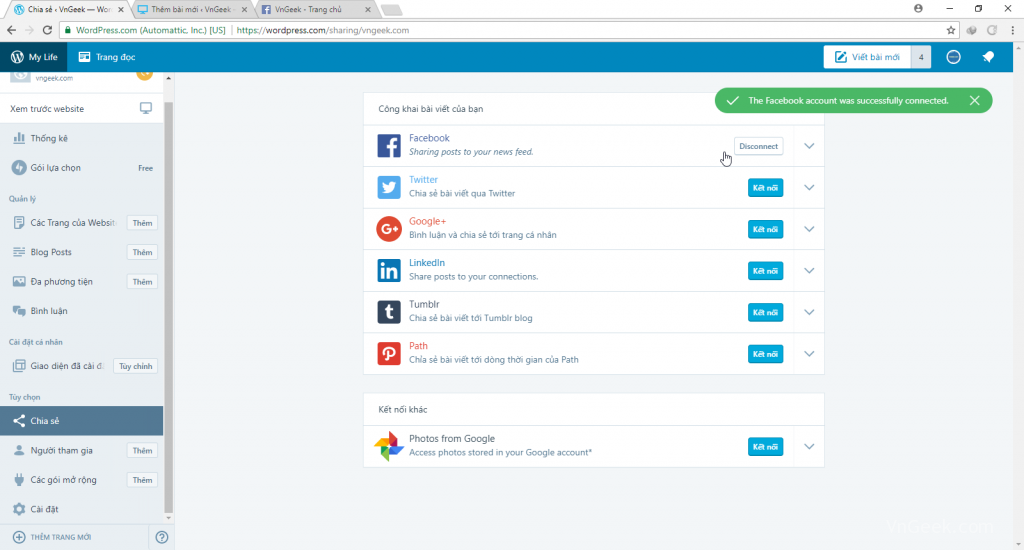Select the Chia sẻ VnGeek browser tab
This screenshot has width=1024, height=550.
(x=68, y=9)
